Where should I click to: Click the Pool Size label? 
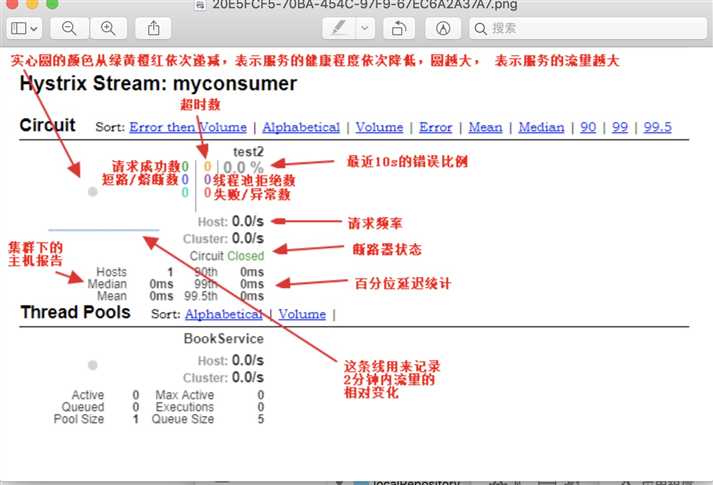click(x=79, y=419)
